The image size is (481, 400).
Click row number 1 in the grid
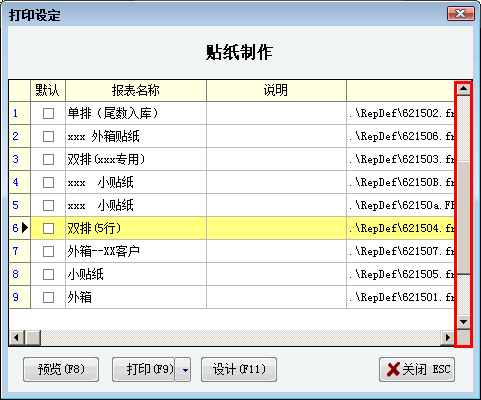pos(20,113)
